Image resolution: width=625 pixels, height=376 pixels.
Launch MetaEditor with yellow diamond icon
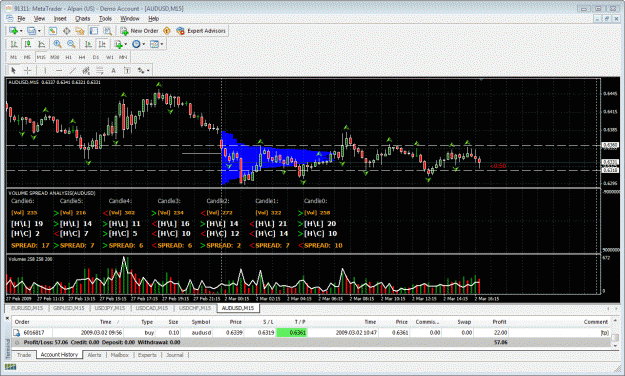click(167, 31)
